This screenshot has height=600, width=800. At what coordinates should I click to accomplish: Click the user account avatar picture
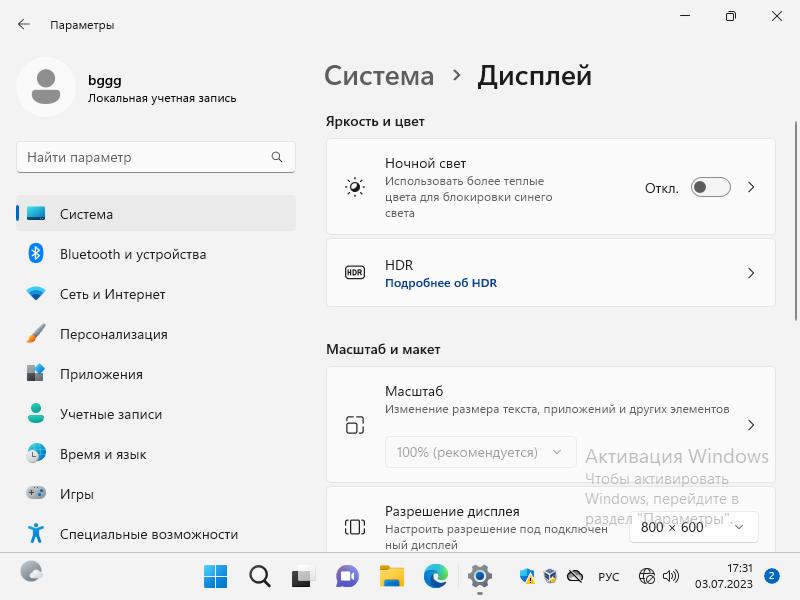[46, 87]
